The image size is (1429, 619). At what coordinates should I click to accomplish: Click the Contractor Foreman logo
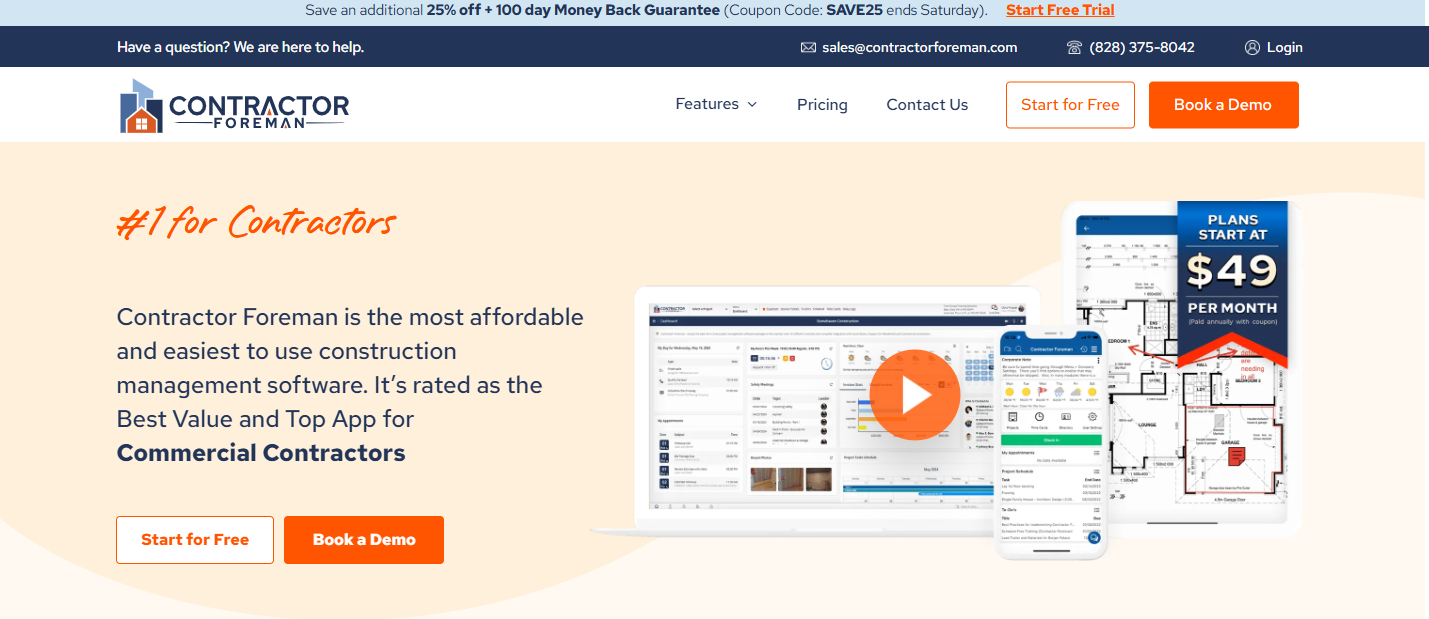click(234, 105)
